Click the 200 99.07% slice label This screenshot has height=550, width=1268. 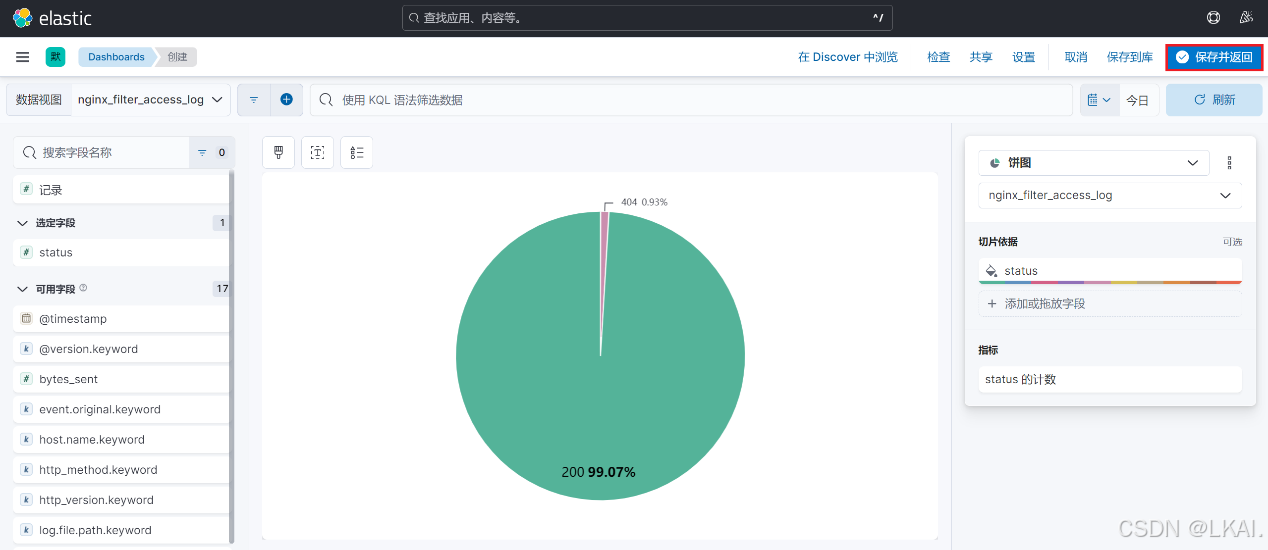[x=598, y=472]
